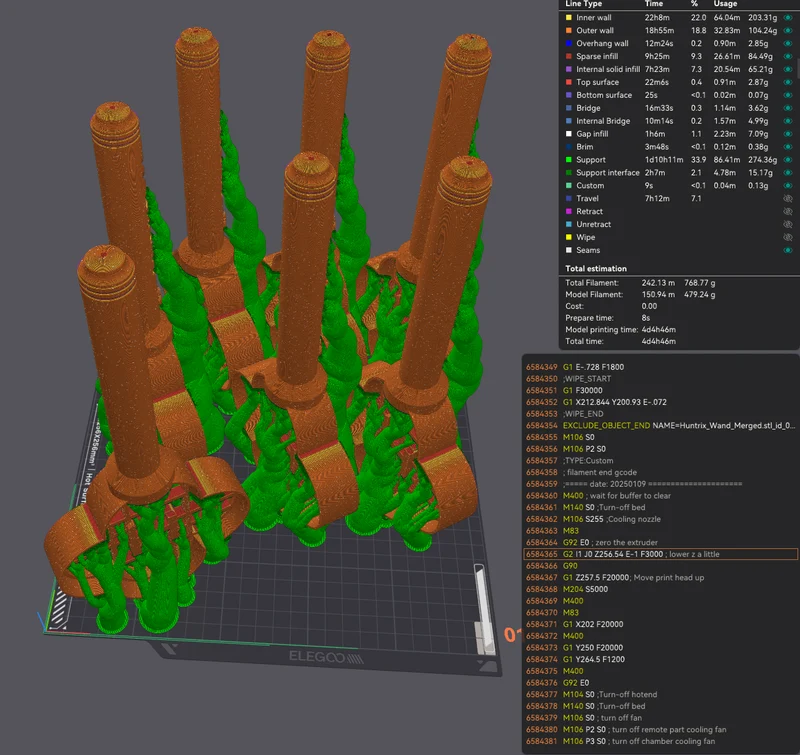
Task: Show Unretract points eye icon
Action: click(788, 224)
